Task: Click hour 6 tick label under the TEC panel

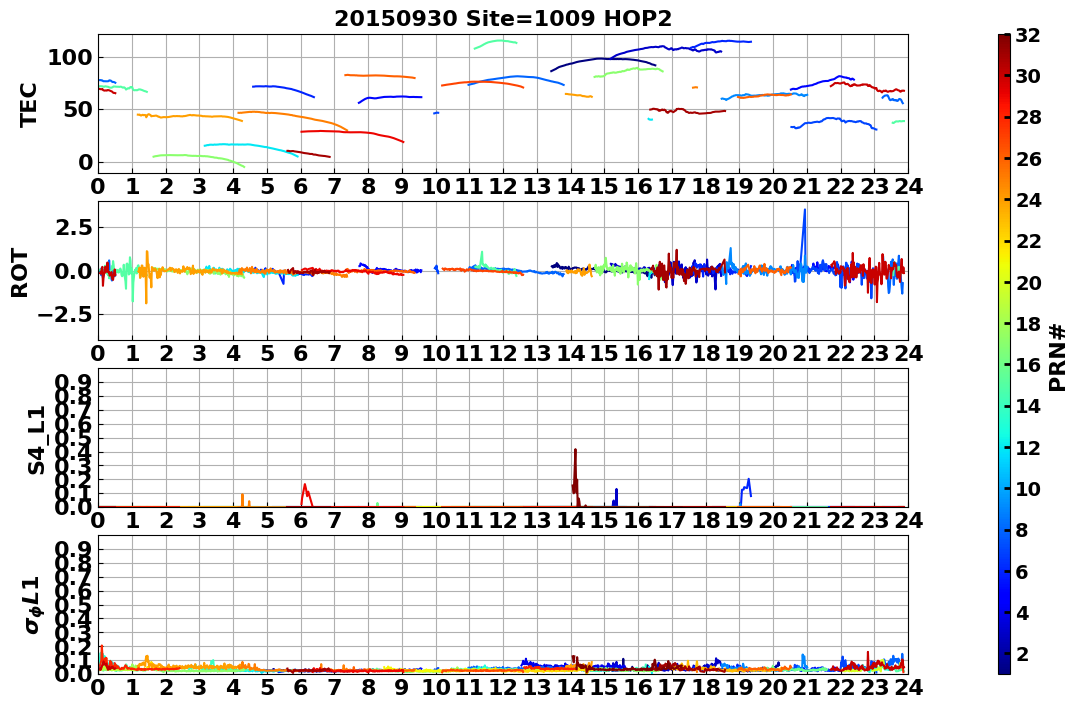Action: 301,186
